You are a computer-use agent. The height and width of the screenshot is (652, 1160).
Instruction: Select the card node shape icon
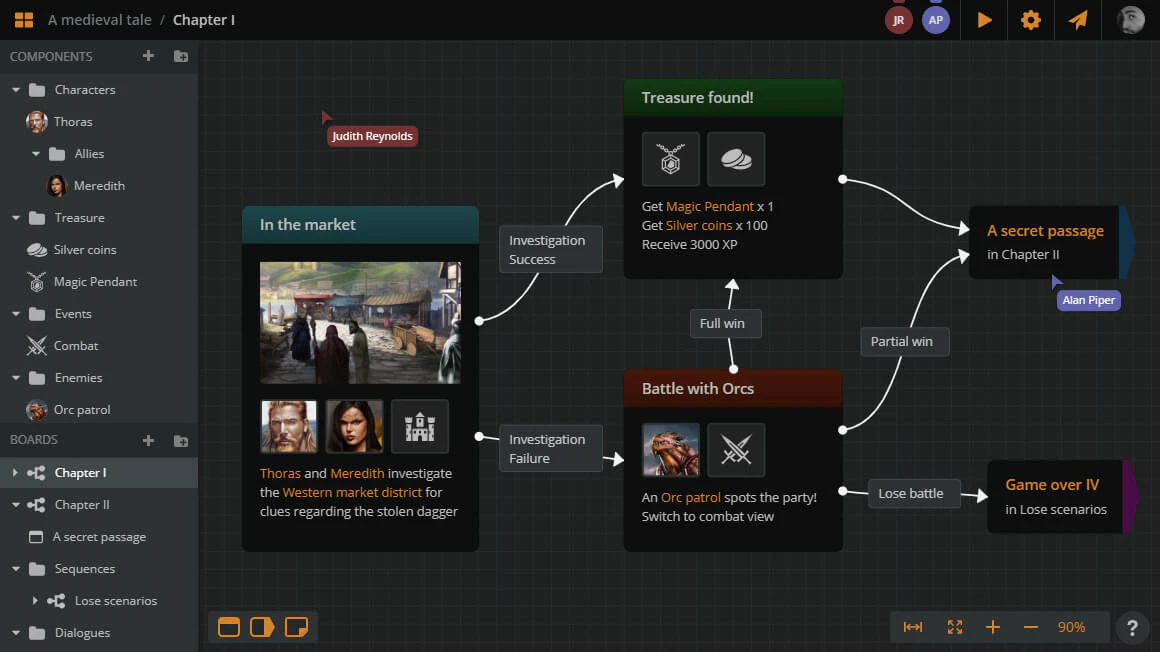click(228, 627)
